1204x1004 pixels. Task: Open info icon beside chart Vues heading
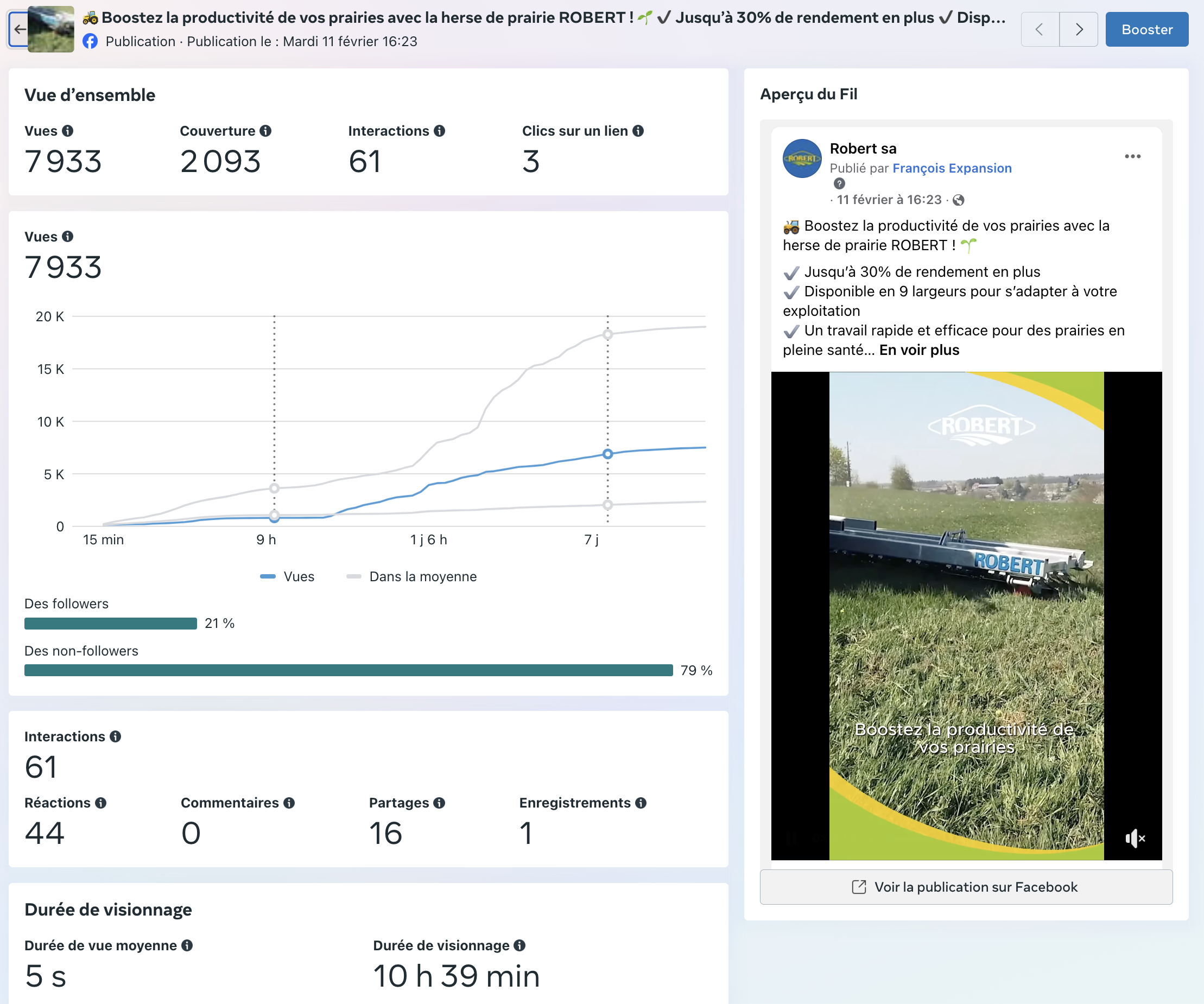point(68,237)
